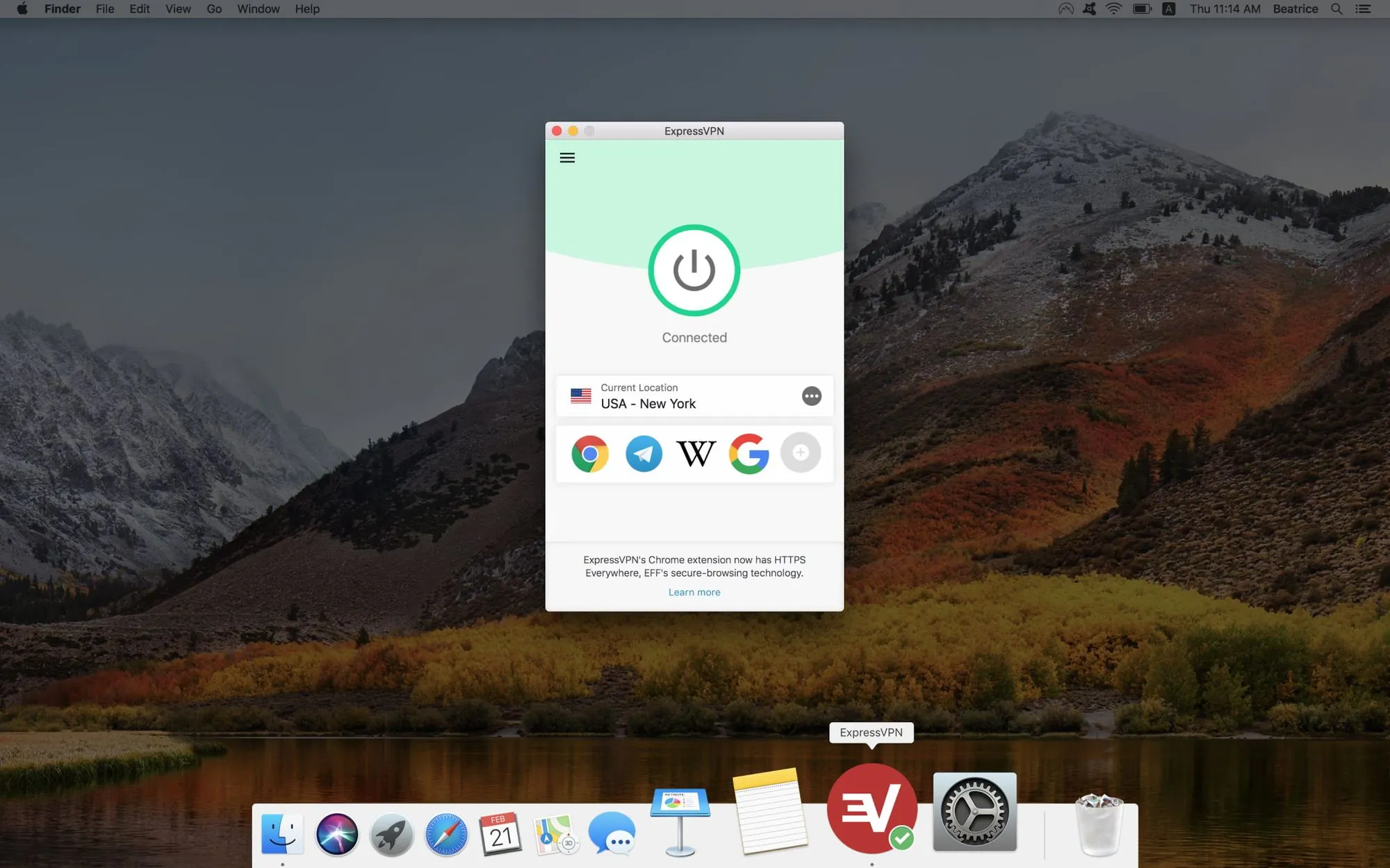Click the Connected status label

click(x=694, y=337)
